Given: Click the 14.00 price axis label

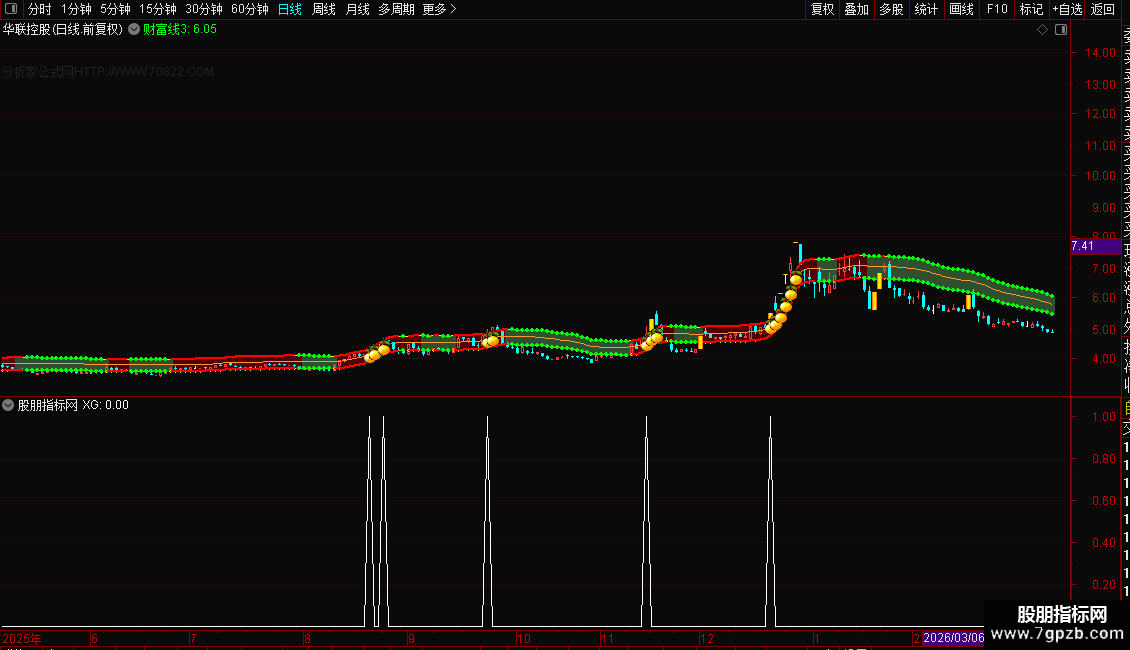Looking at the screenshot, I should click(x=1100, y=53).
